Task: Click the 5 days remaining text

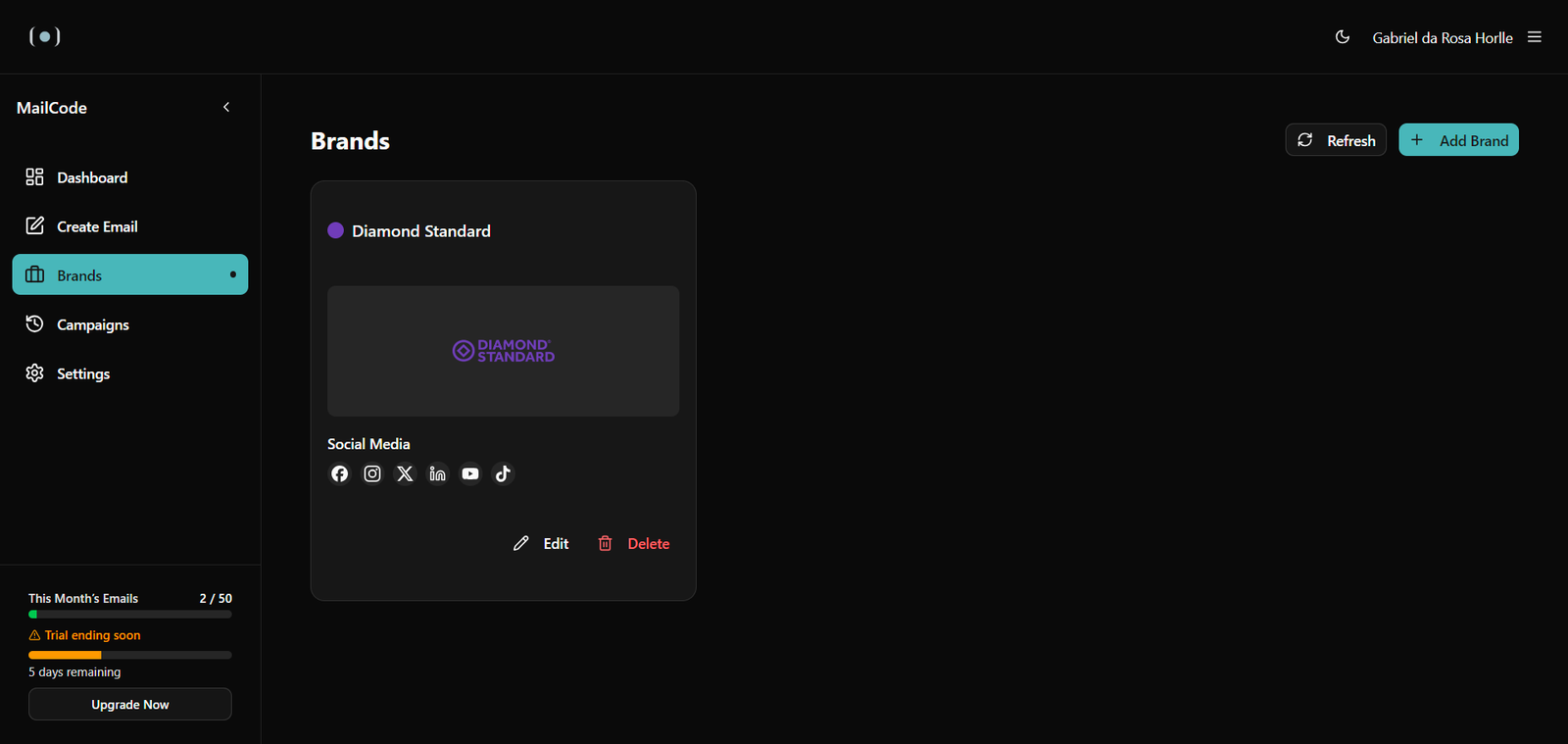Action: pos(74,672)
